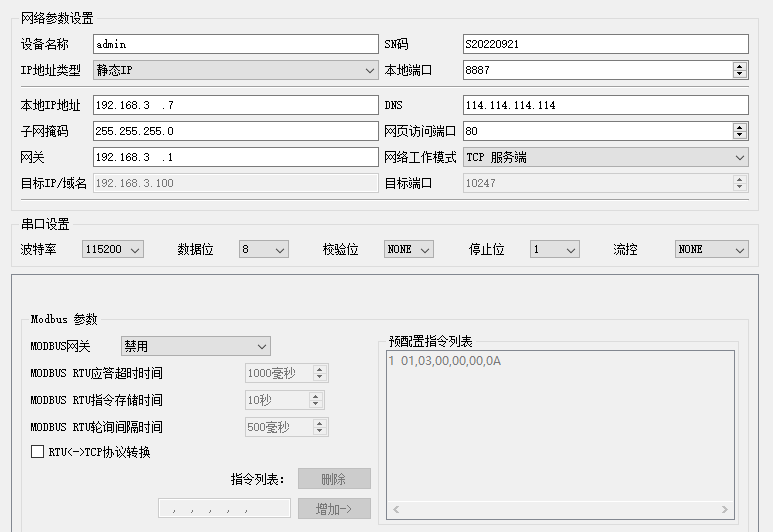Open the 数据位 dropdown
The image size is (773, 532).
coord(264,249)
